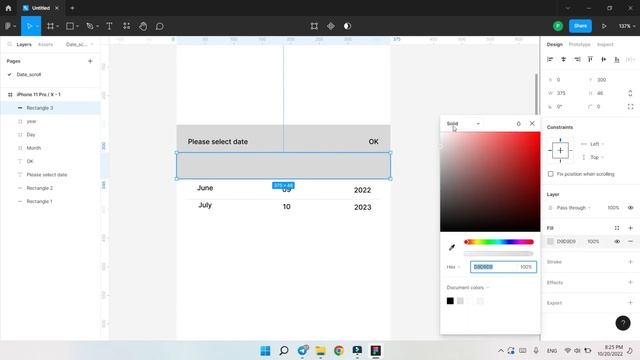
Task: Select the black document color swatch
Action: [450, 301]
